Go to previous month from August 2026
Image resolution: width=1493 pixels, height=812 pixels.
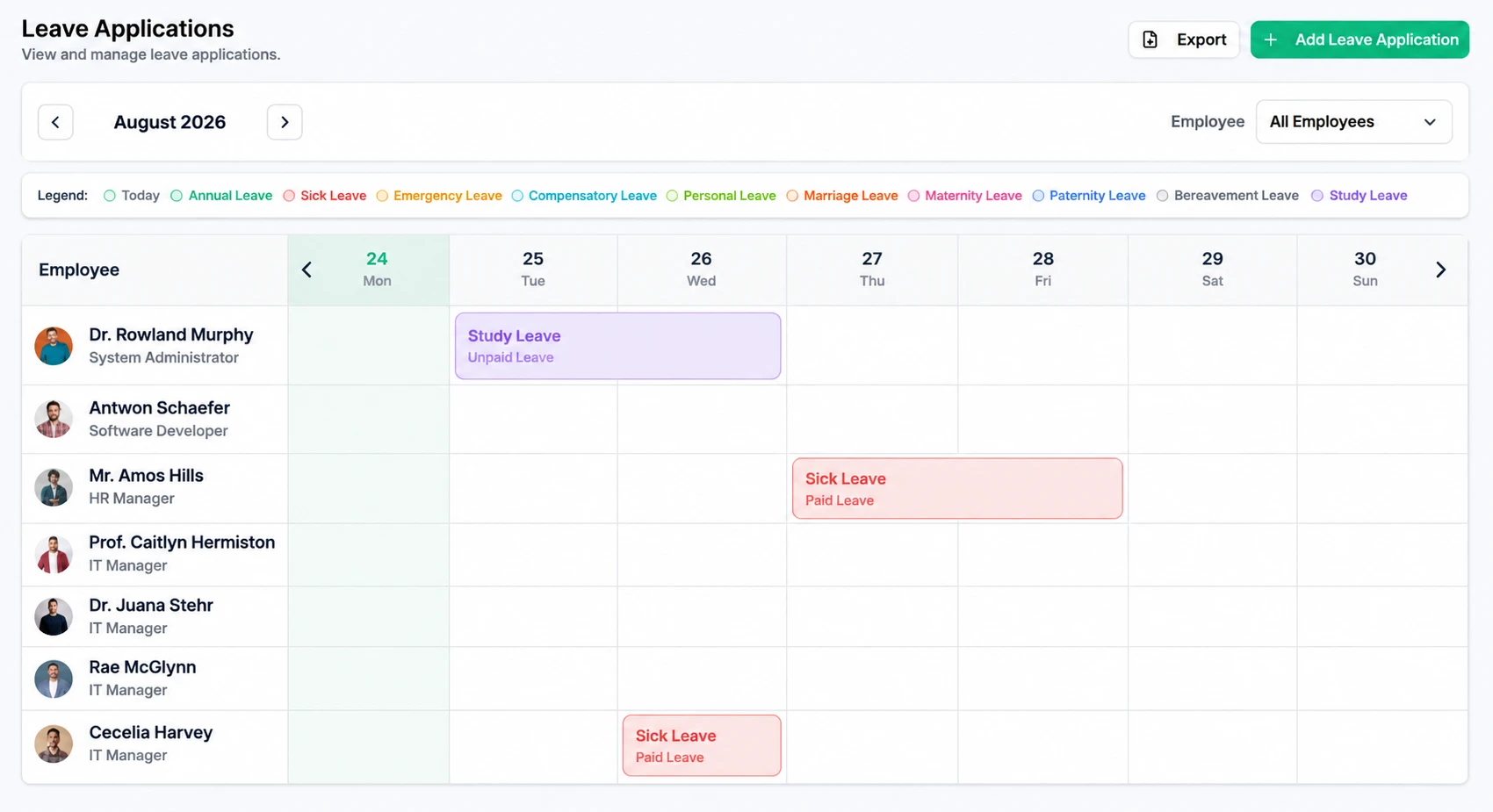55,122
